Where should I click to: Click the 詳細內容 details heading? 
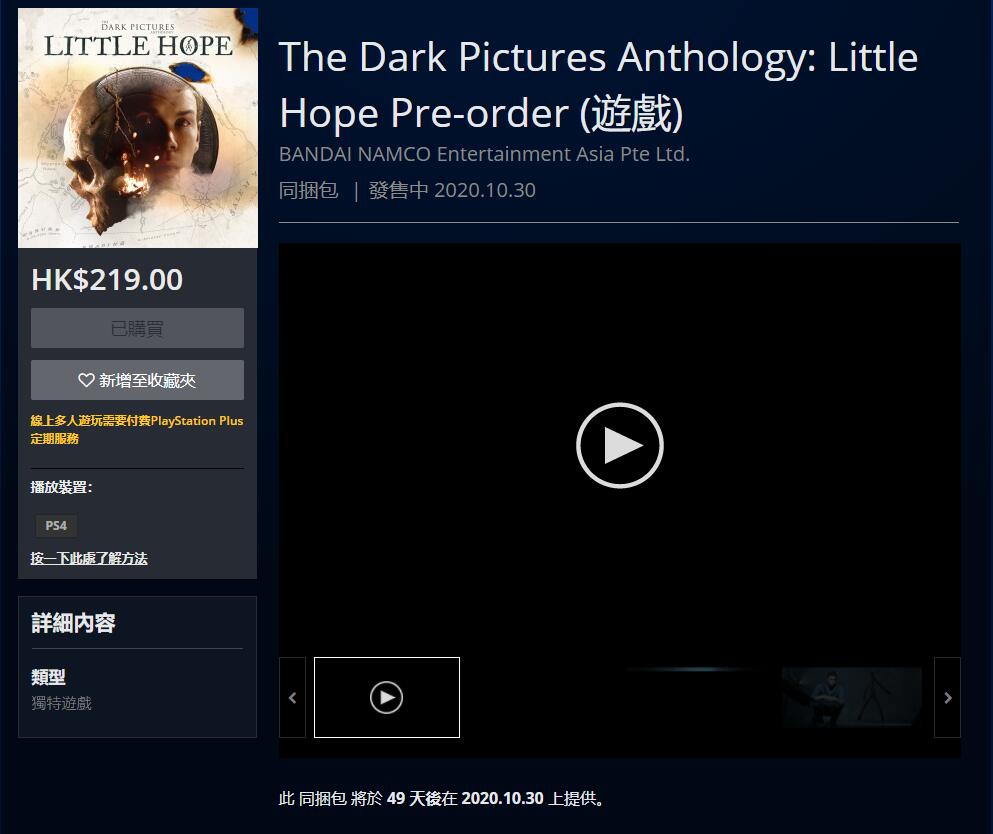click(x=73, y=622)
